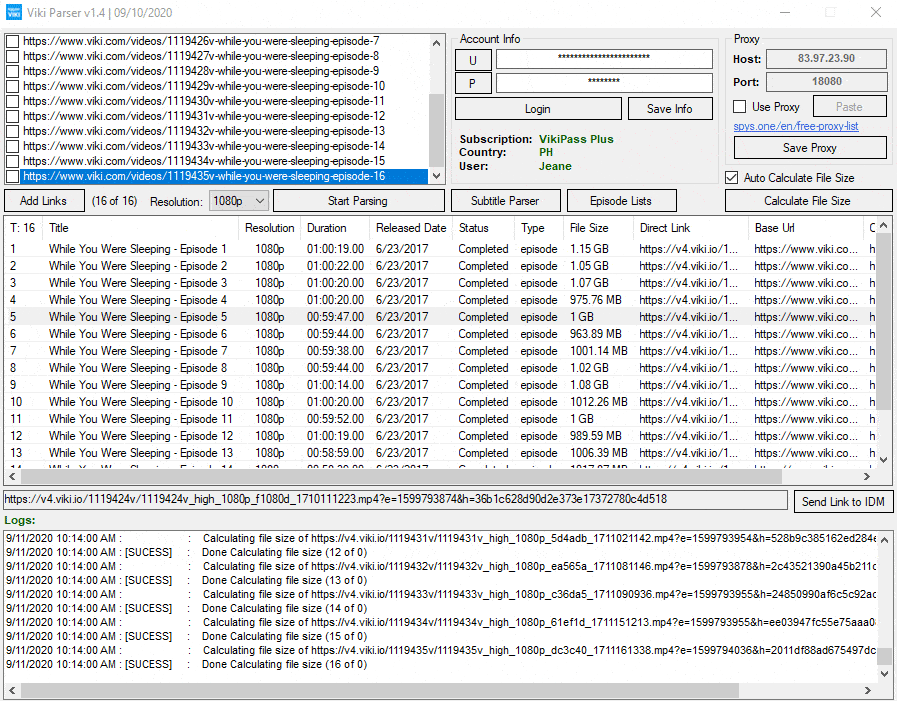Screen dimensions: 897x701
Task: Sort by Duration column header
Action: point(335,228)
